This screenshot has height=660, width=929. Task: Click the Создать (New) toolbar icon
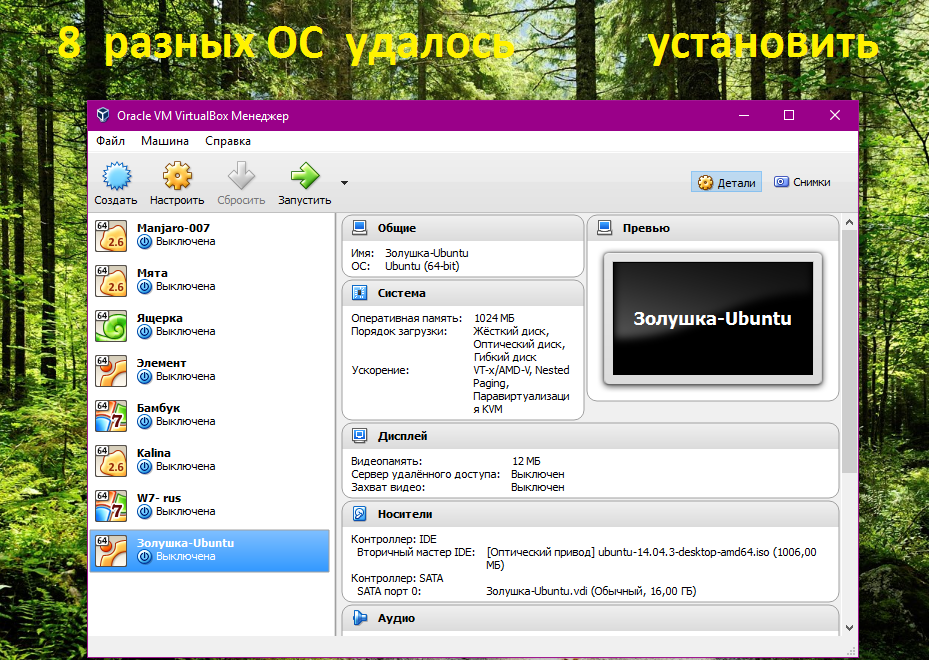pyautogui.click(x=116, y=175)
